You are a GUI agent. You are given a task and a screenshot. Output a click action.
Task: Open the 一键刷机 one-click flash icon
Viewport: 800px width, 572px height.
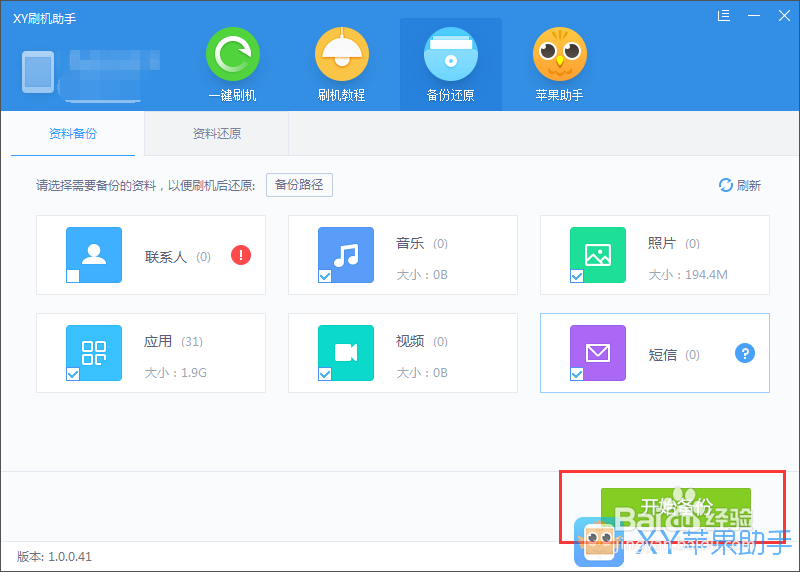233,55
